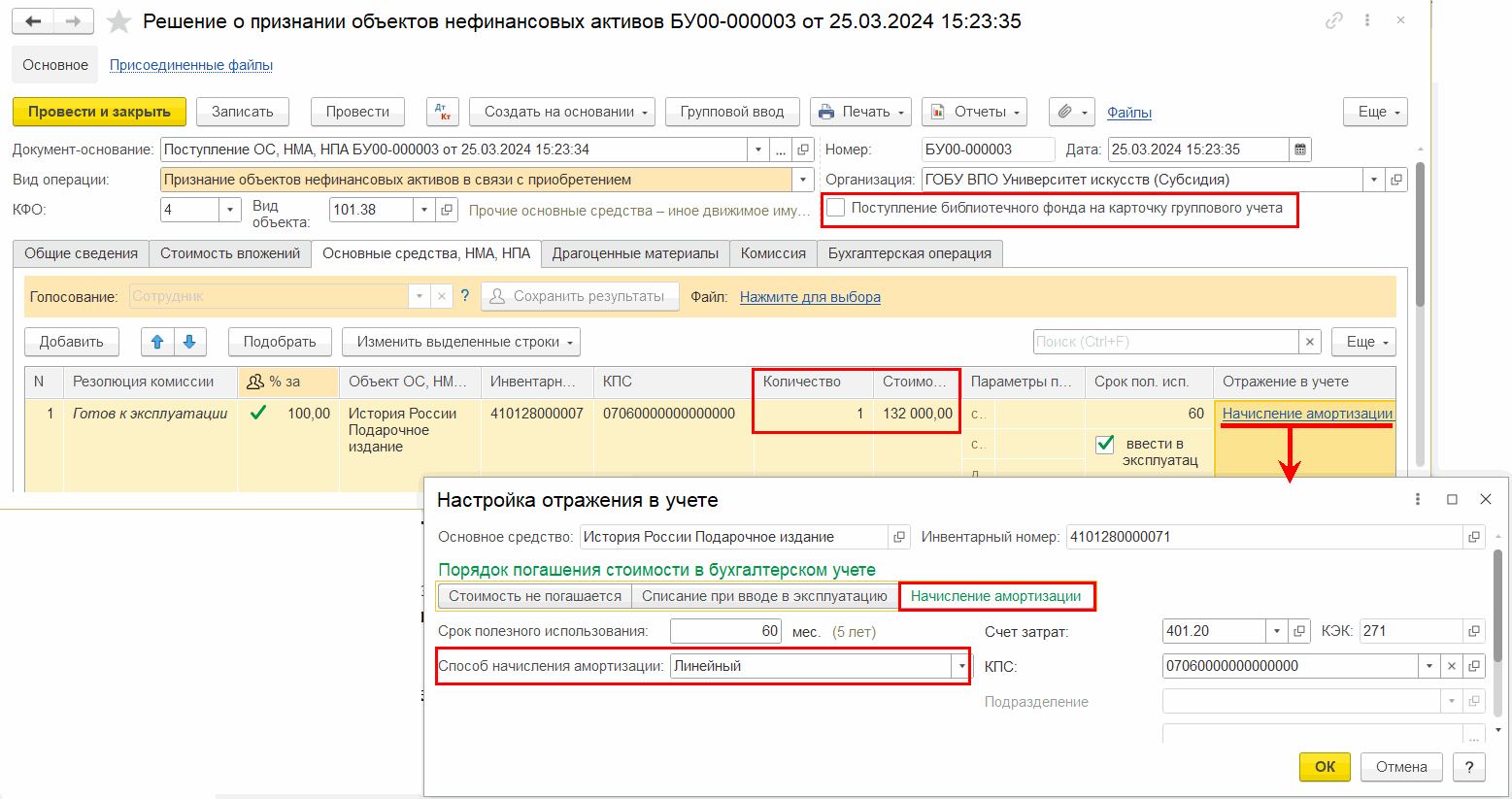This screenshot has width=1512, height=799.
Task: Expand КФО value dropdown
Action: point(230,210)
